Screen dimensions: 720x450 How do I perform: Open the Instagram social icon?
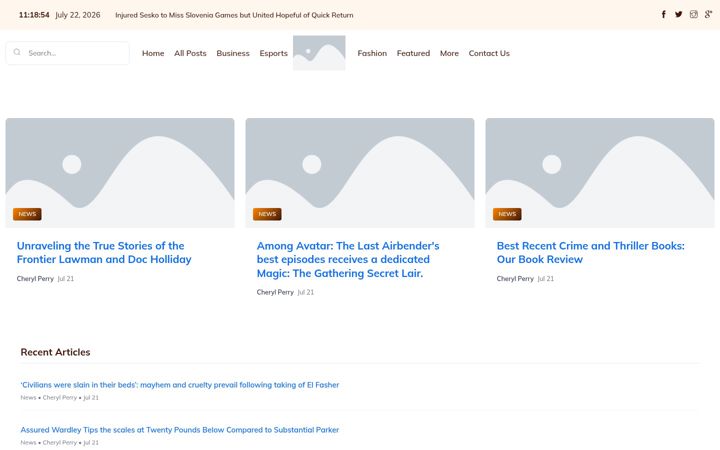point(693,14)
